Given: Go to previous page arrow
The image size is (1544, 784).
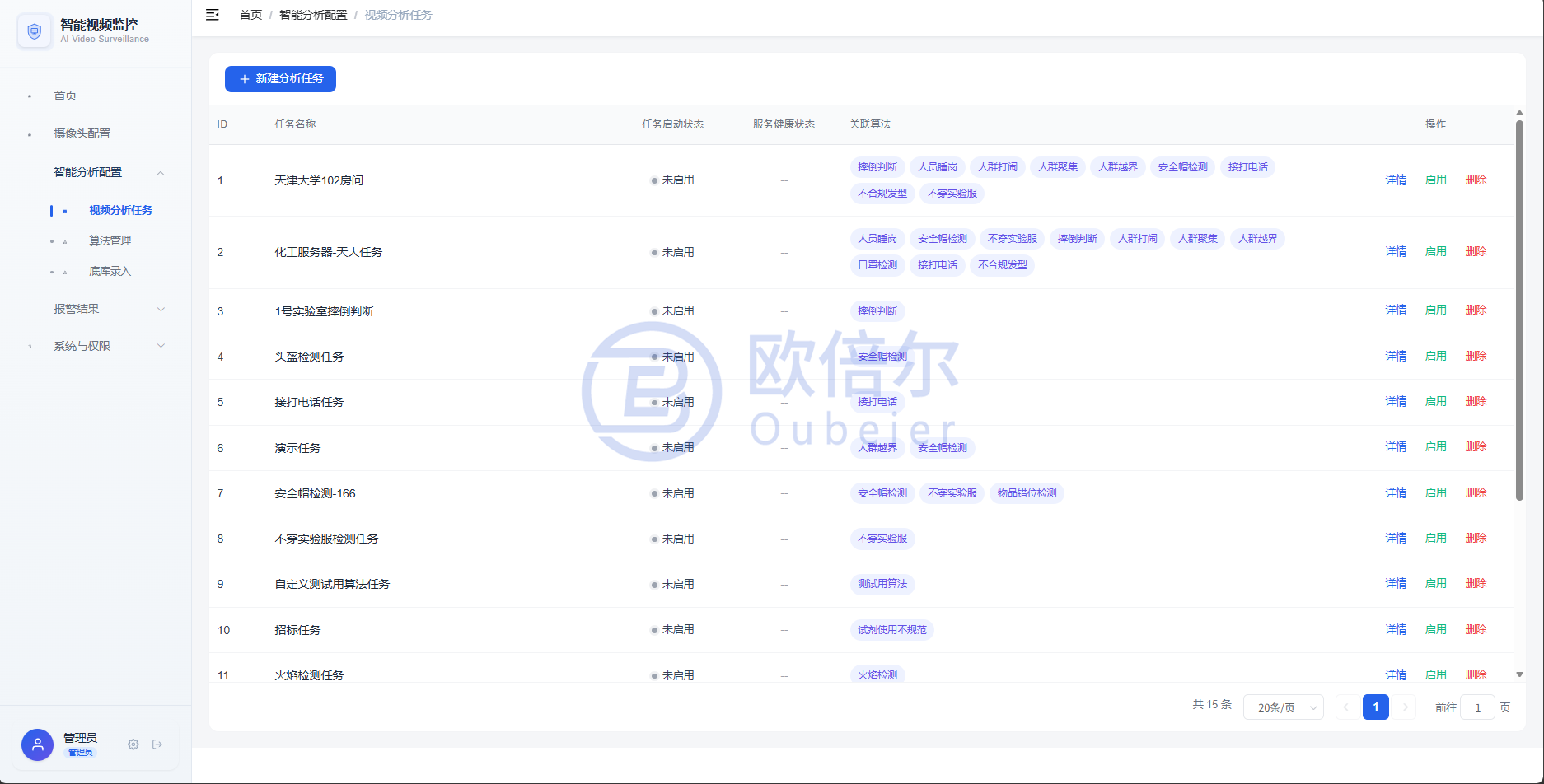Looking at the screenshot, I should coord(1346,707).
